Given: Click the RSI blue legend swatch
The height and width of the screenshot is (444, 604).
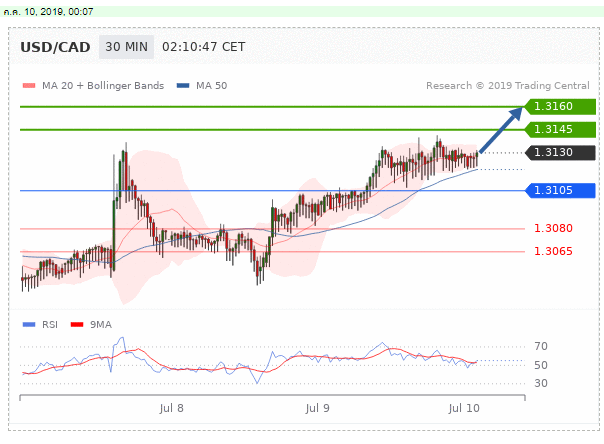Looking at the screenshot, I should 29,325.
